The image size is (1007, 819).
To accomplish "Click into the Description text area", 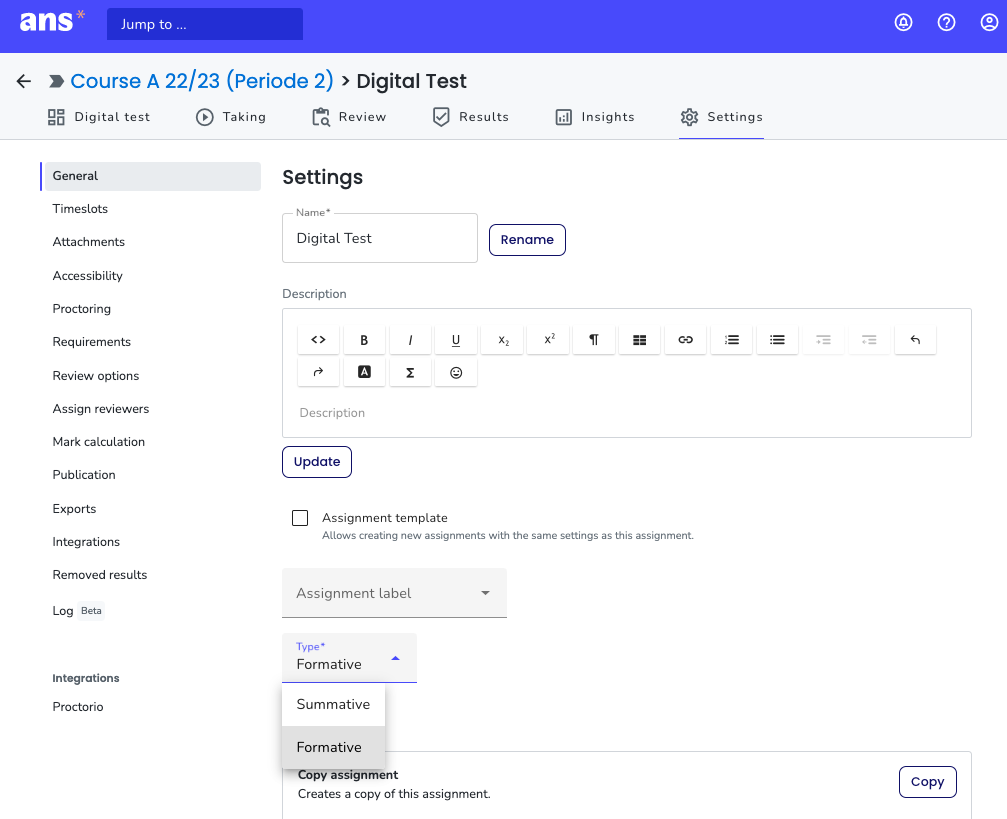I will click(x=626, y=413).
